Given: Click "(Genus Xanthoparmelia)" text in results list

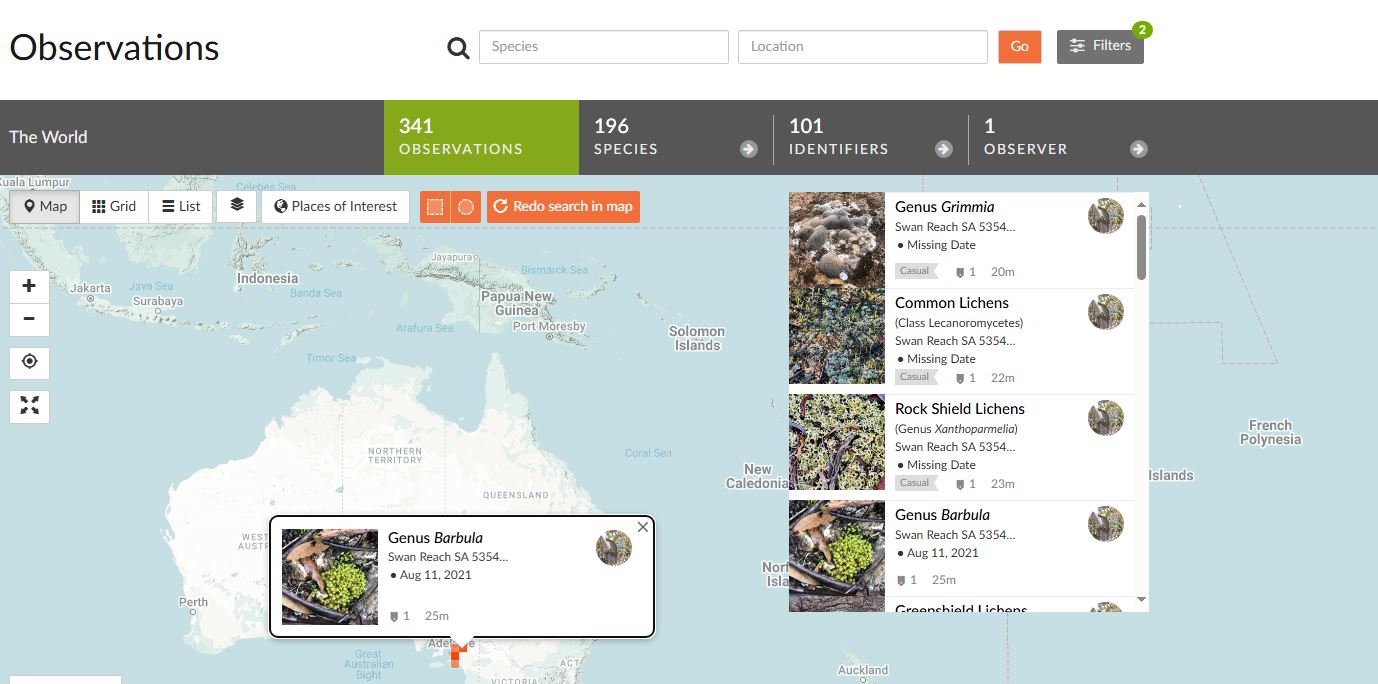Looking at the screenshot, I should tap(956, 429).
